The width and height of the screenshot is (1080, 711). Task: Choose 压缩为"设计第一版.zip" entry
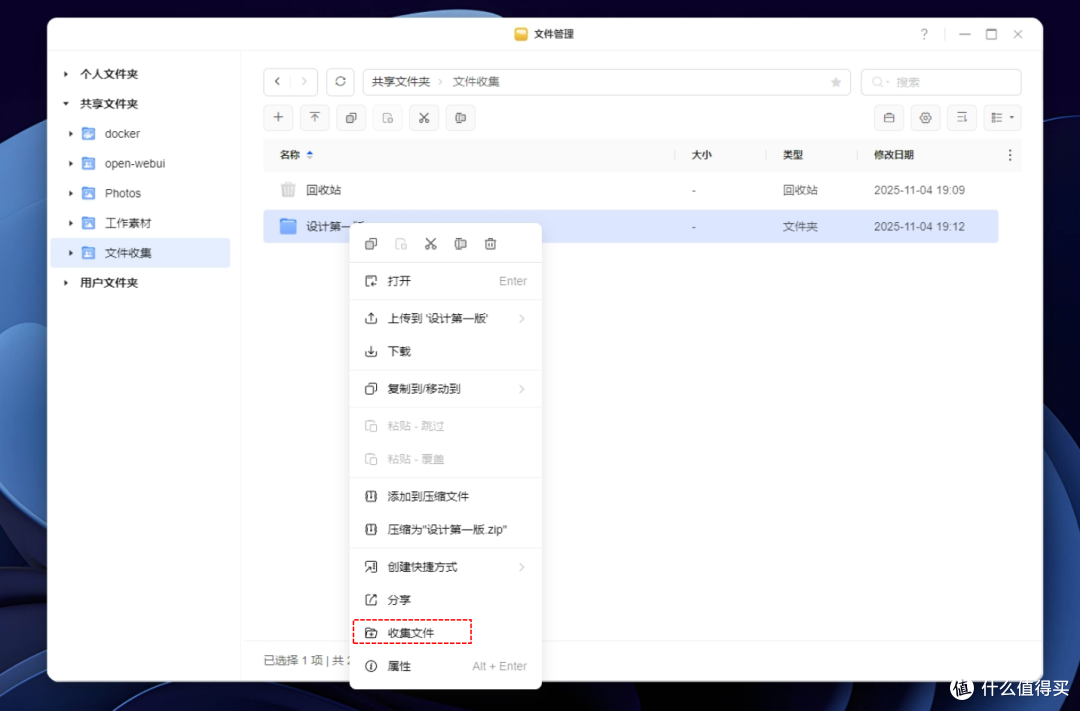(446, 529)
